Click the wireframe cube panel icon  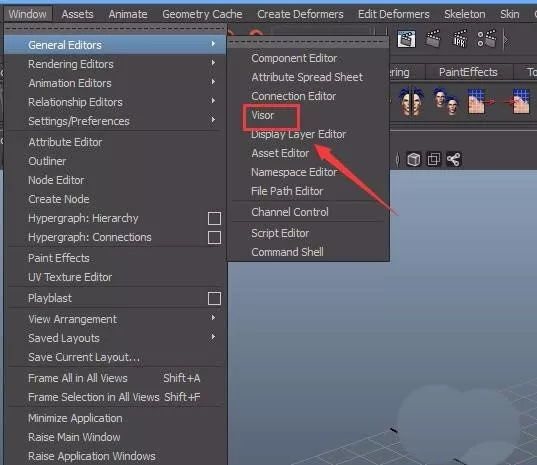pyautogui.click(x=414, y=159)
